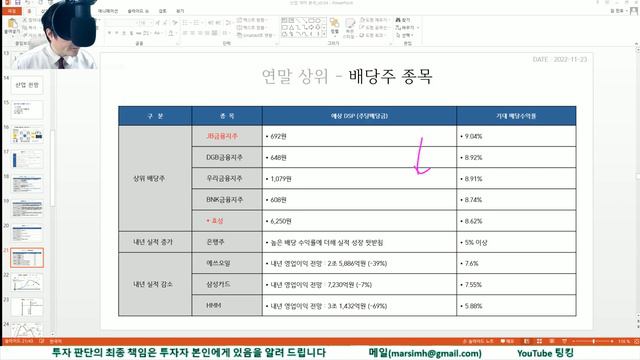Open Font group dialog launcher
This screenshot has width=640, height=360.
coord(178,43)
